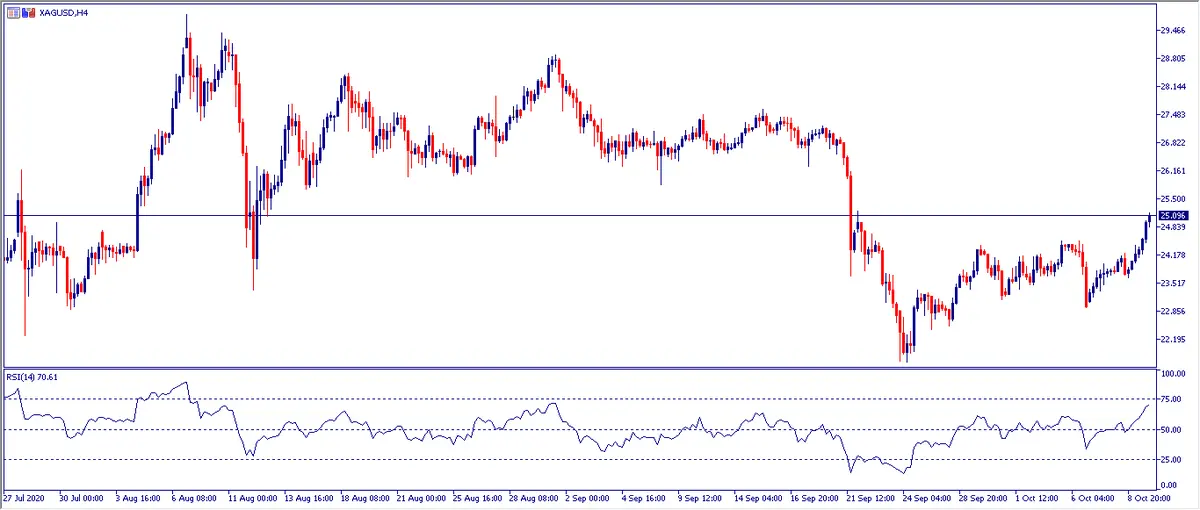
Task: Click the 21 Sep 12:00 time axis label
Action: coord(869,497)
